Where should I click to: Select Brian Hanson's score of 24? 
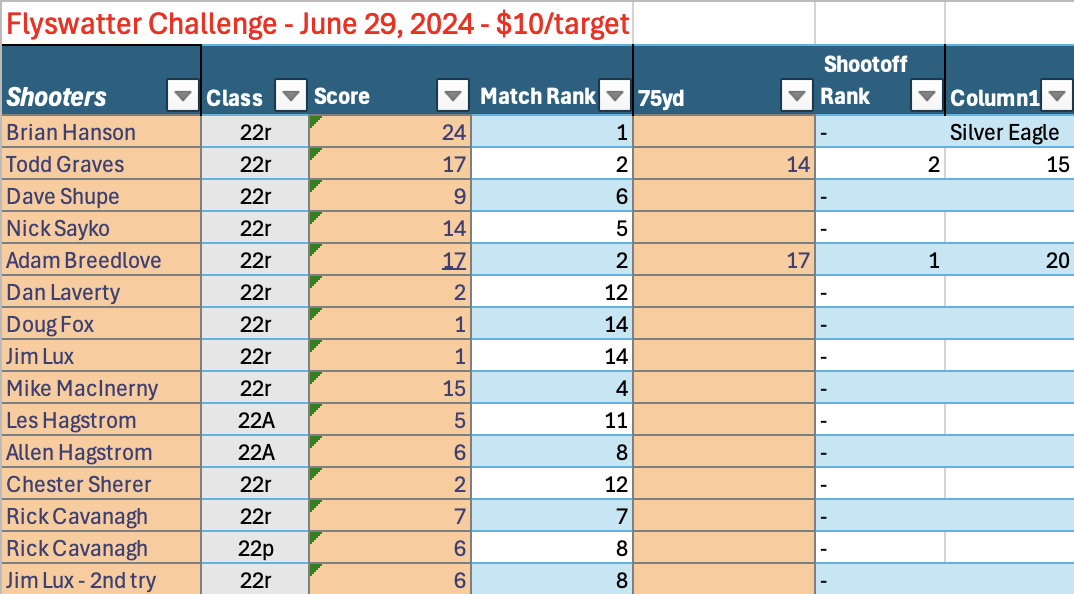[390, 132]
